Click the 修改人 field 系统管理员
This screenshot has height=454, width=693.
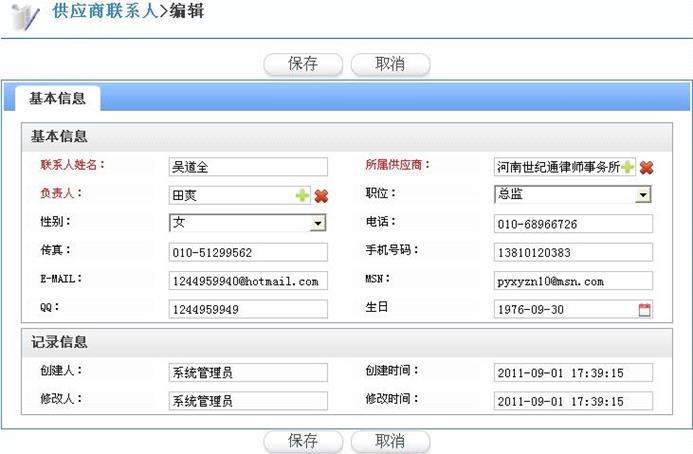pyautogui.click(x=248, y=401)
